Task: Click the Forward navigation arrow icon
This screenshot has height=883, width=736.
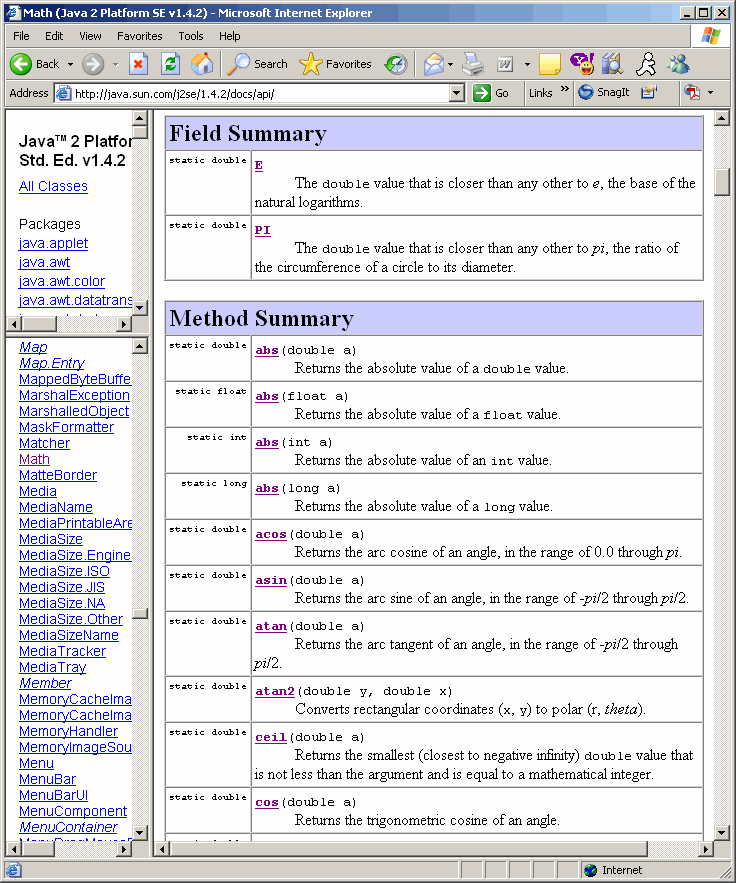Action: [x=93, y=64]
